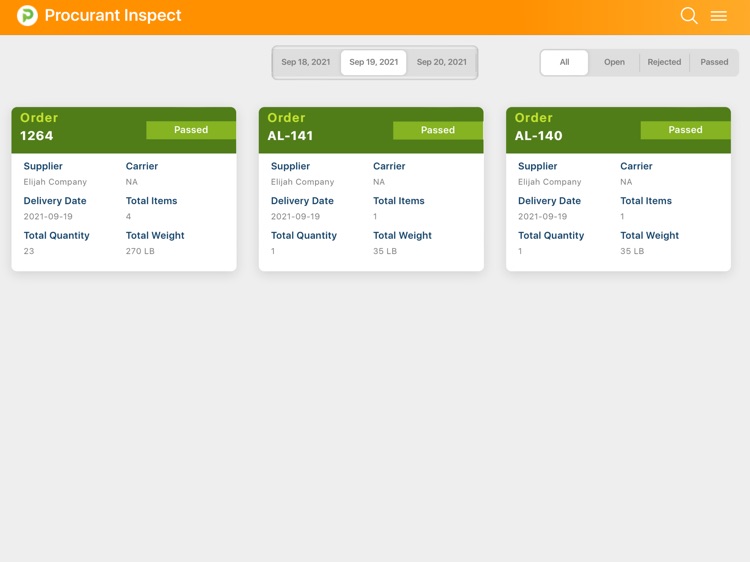Click delivery date 2021-09-19 in Order AL-140

(x=542, y=217)
